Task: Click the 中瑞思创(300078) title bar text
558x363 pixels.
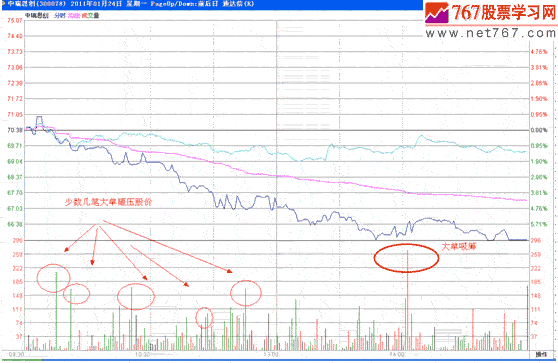Action: click(37, 4)
